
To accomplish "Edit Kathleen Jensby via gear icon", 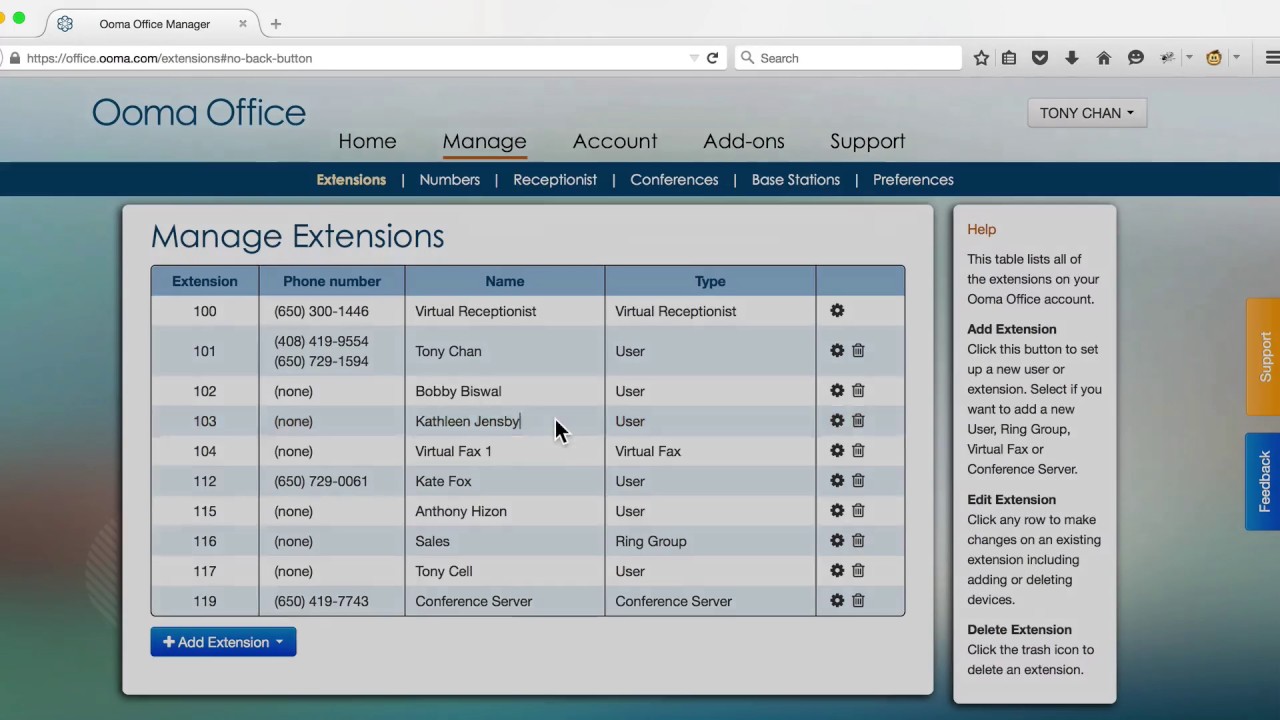I will [837, 421].
